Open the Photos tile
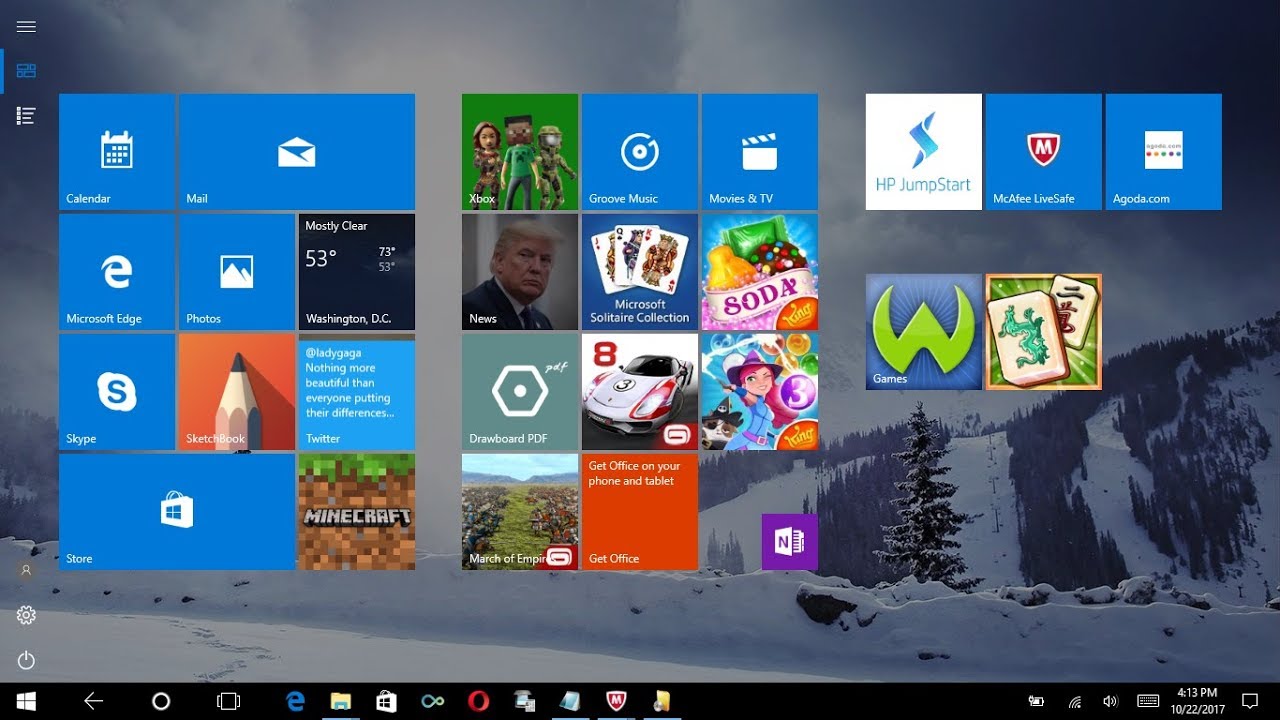Viewport: 1280px width, 720px height. click(x=237, y=272)
